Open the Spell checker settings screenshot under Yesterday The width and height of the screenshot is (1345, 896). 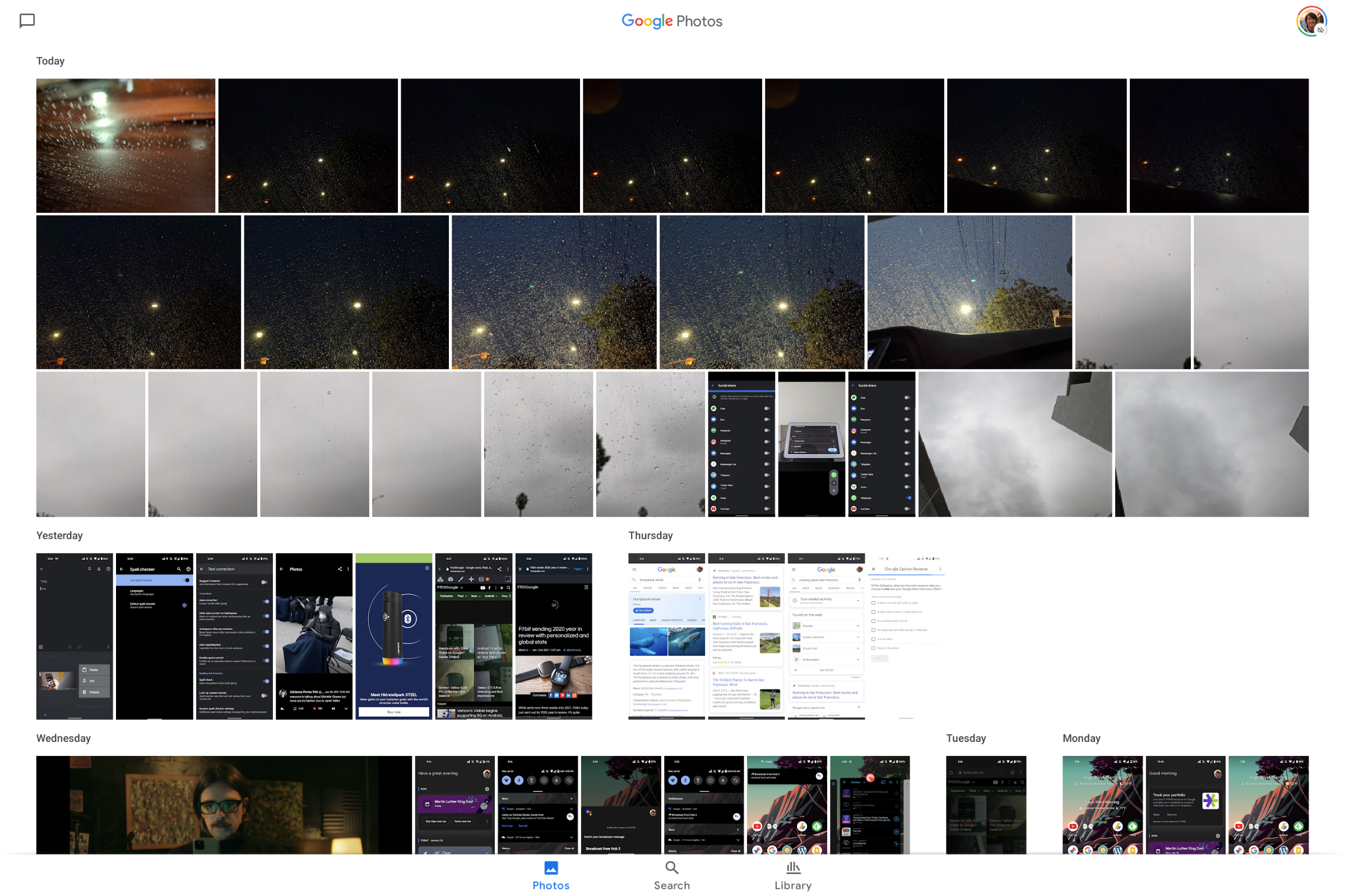pos(154,636)
